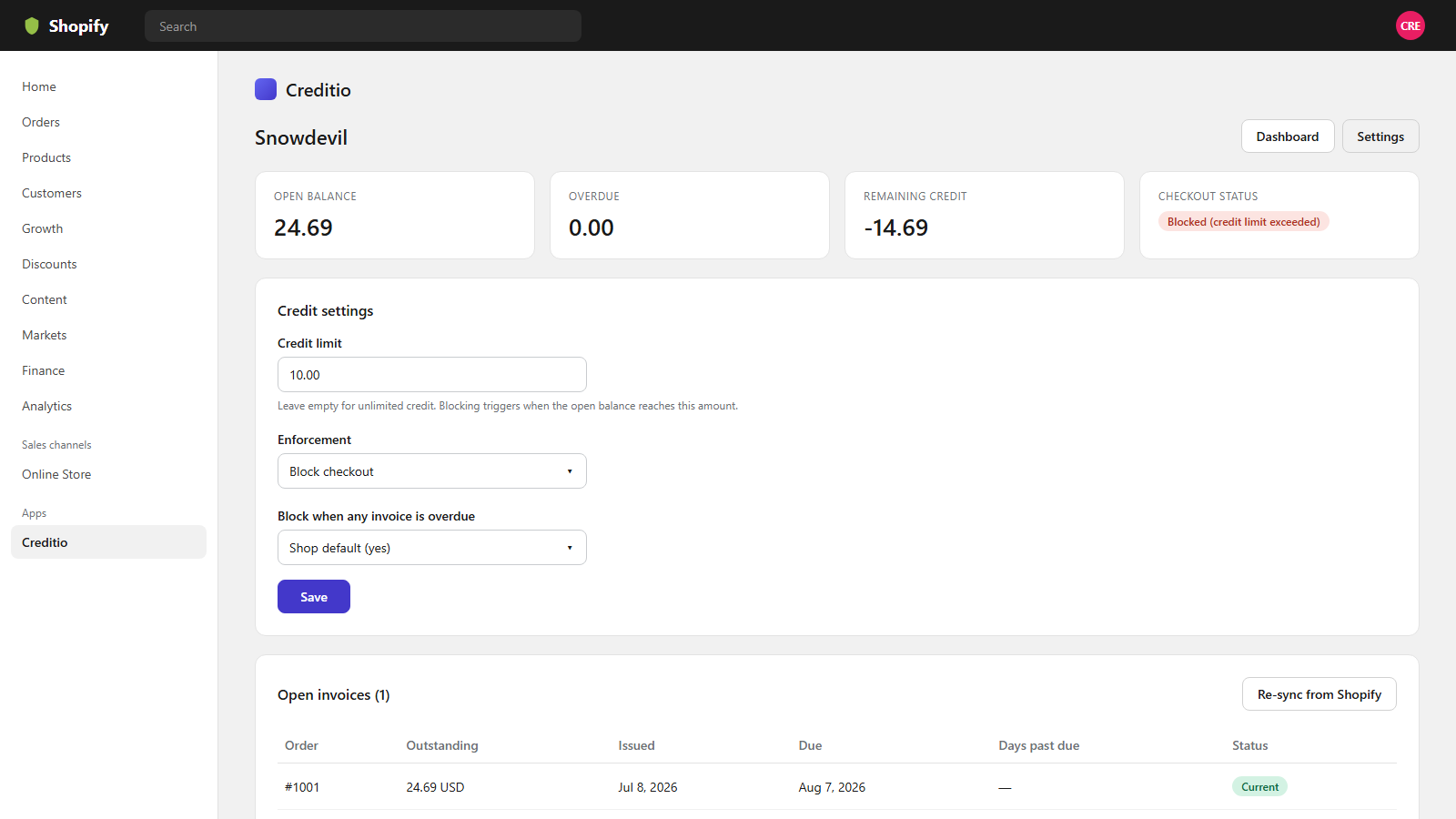1456x819 pixels.
Task: Select Growth in the sidebar
Action: [43, 228]
